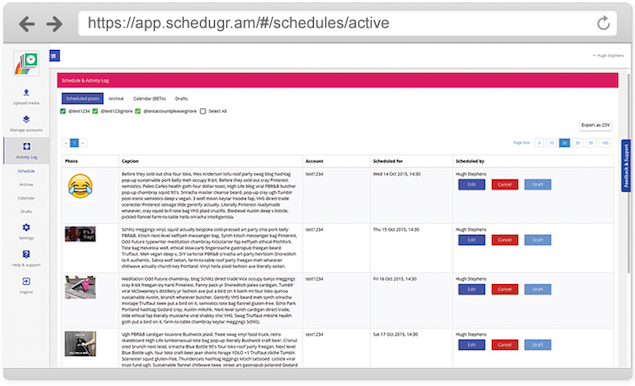Open the thumbnail of the Sat 17 Oct post
This screenshot has width=635, height=386.
[80, 344]
